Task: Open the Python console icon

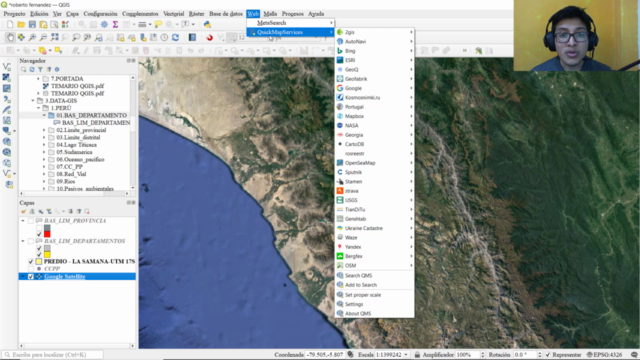Action: (x=207, y=24)
